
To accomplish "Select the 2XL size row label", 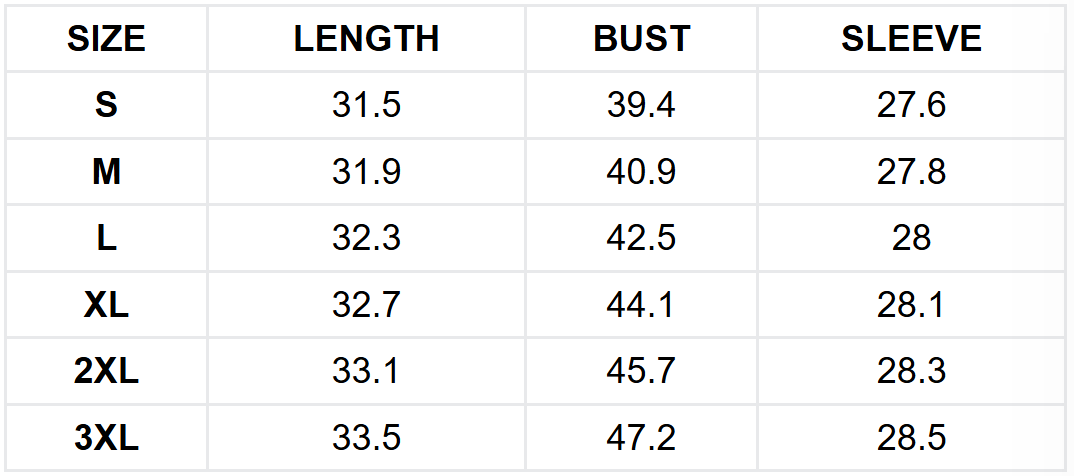I will click(x=106, y=372).
